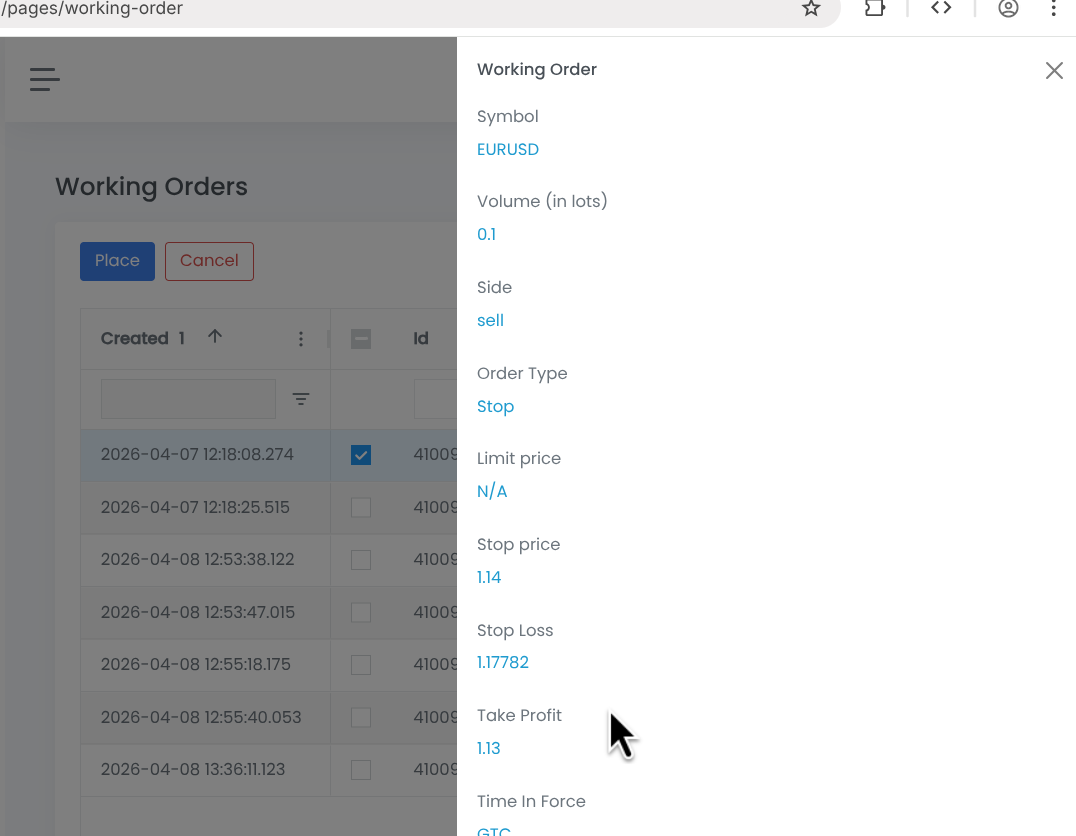Click the Id column header
The width and height of the screenshot is (1076, 836).
point(421,339)
